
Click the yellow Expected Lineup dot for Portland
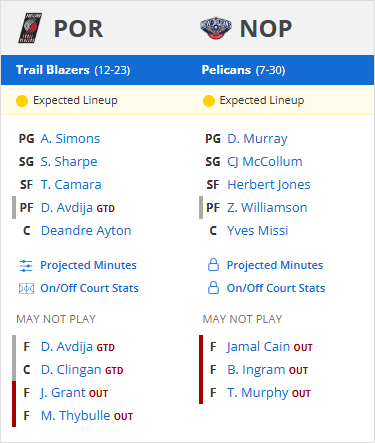pyautogui.click(x=22, y=101)
